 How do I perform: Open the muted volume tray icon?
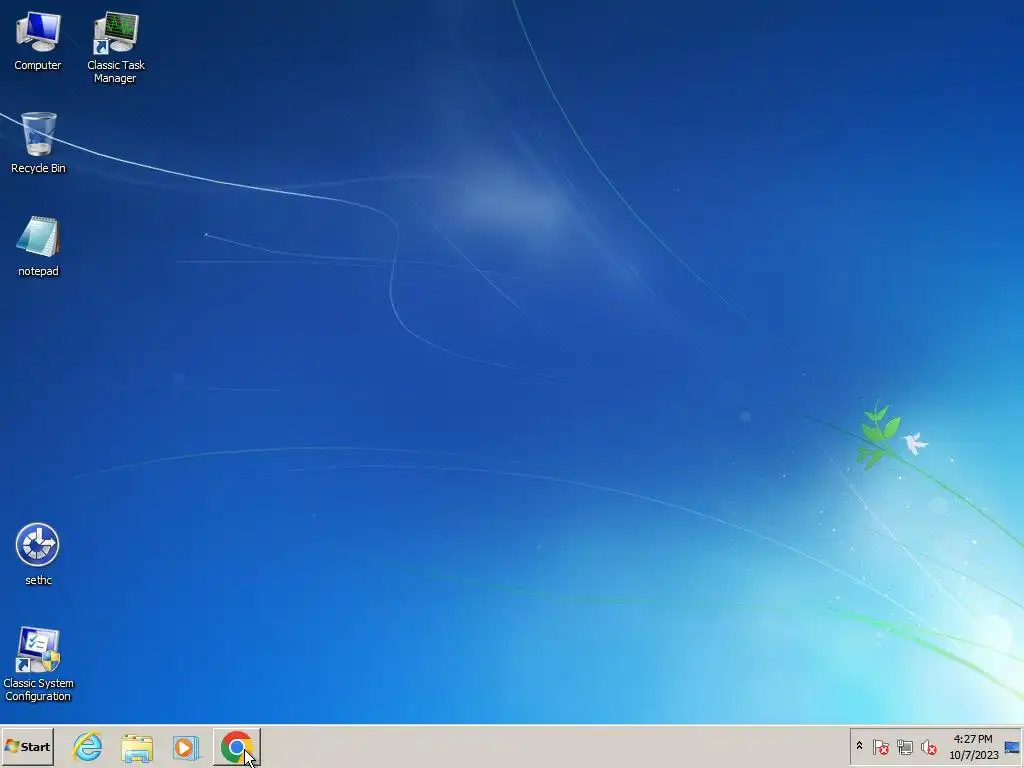pos(928,746)
